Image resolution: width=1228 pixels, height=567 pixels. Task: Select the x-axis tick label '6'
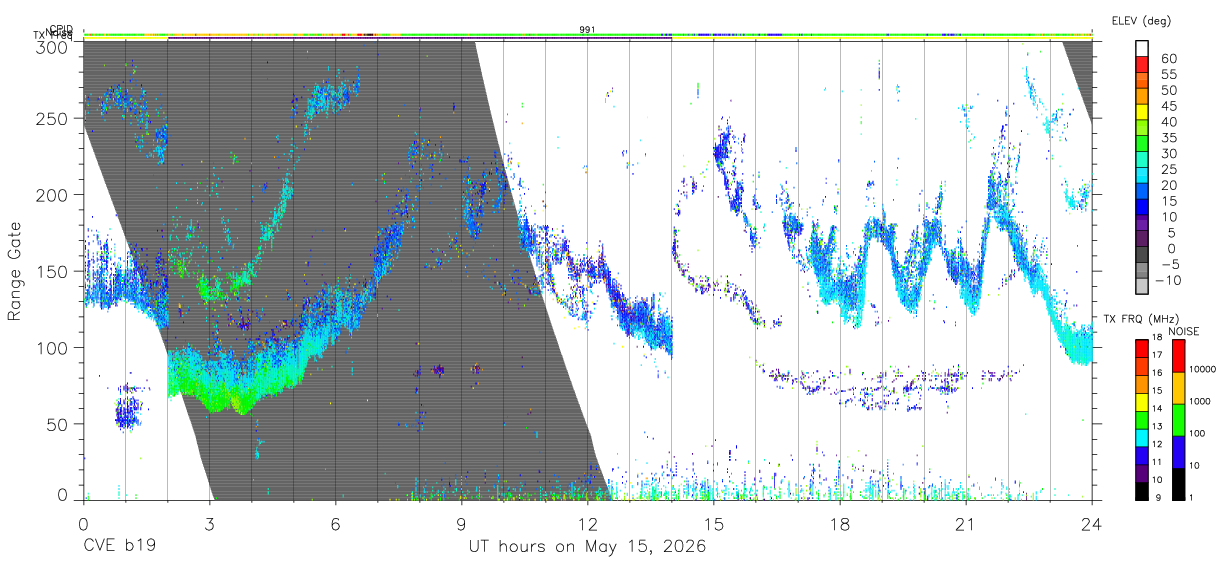335,524
